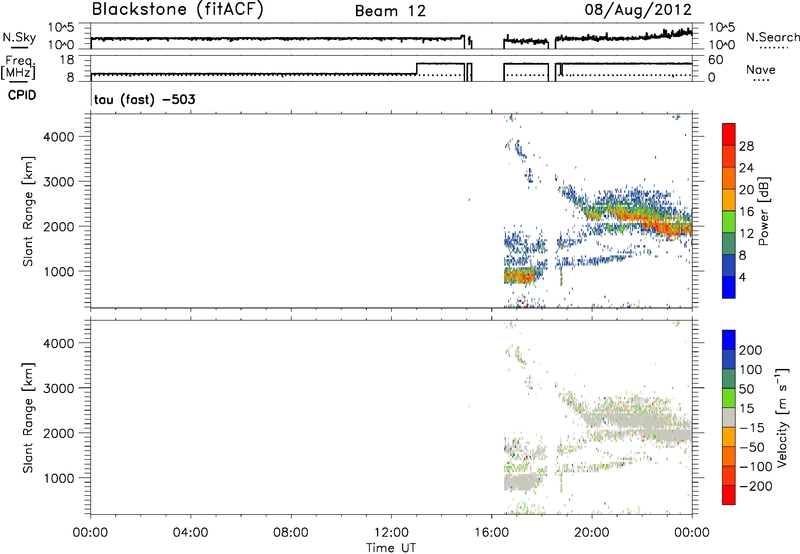Click the blue bottom of power colorbar
Image resolution: width=800 pixels, height=554 pixels.
(x=729, y=287)
